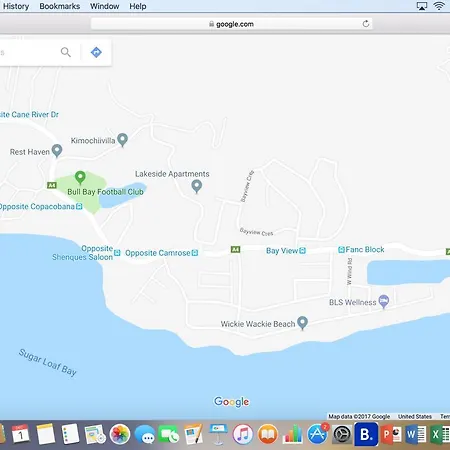This screenshot has width=450, height=450.
Task: Click the Lakeside Apartments label
Action: [x=172, y=174]
